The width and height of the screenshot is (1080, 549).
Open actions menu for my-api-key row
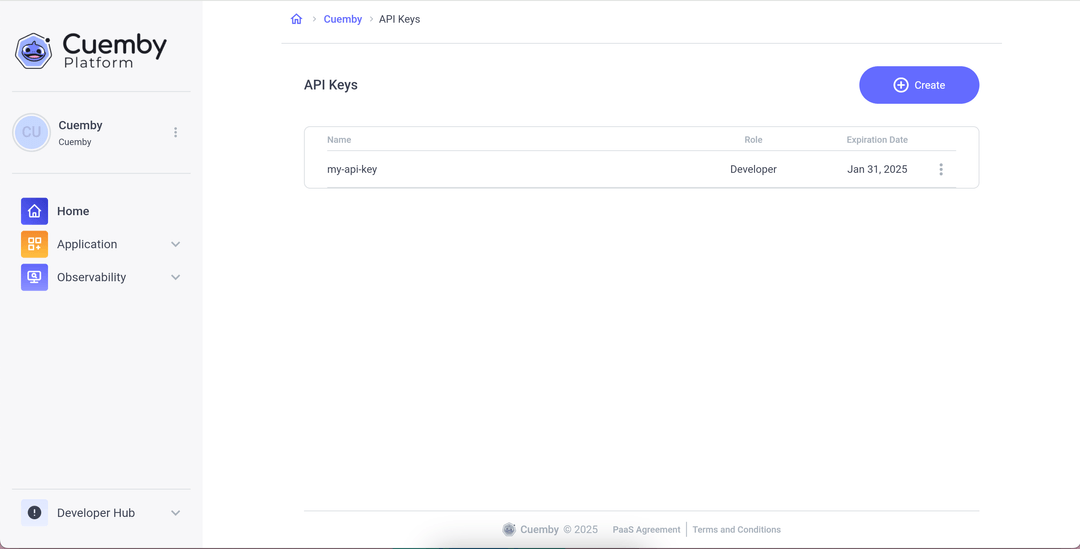(x=941, y=169)
